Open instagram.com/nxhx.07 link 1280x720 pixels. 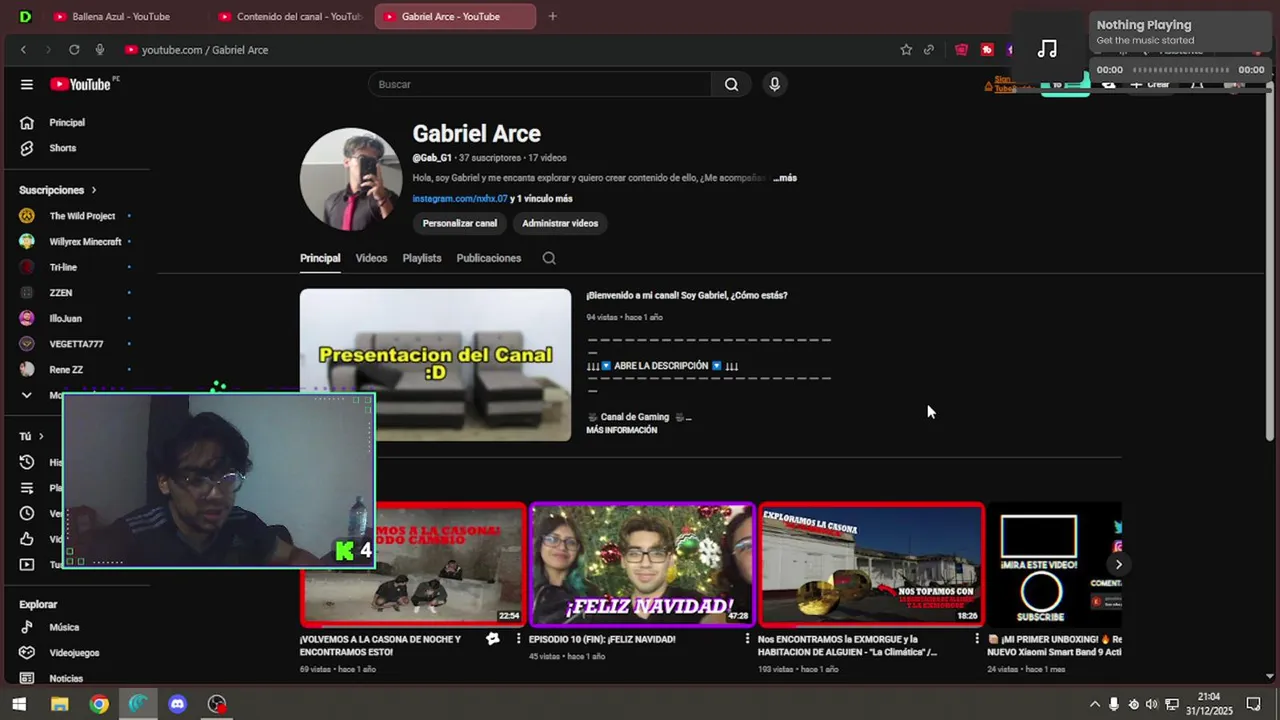[x=460, y=199]
